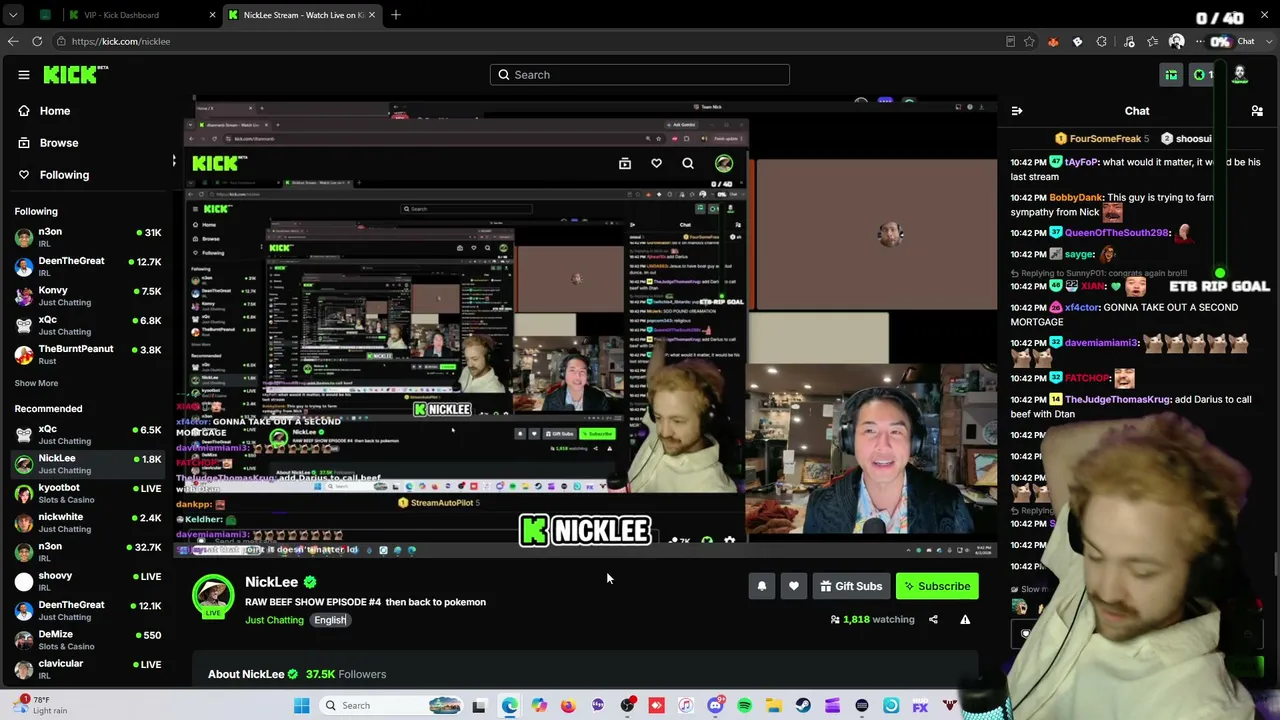Open Steam from the taskbar
Image resolution: width=1280 pixels, height=720 pixels.
[x=803, y=706]
